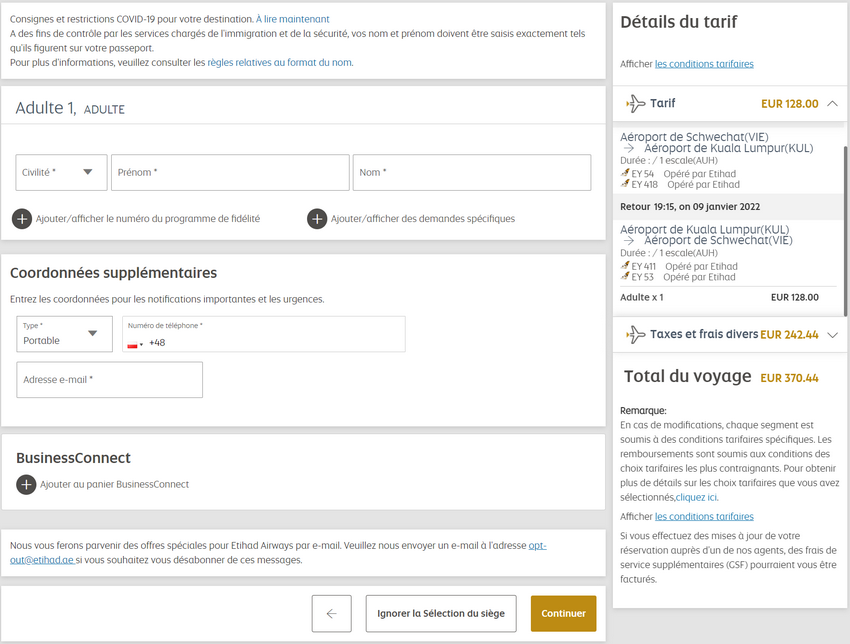The height and width of the screenshot is (644, 850).
Task: Open règles relatives au format du nom link
Action: tap(280, 62)
